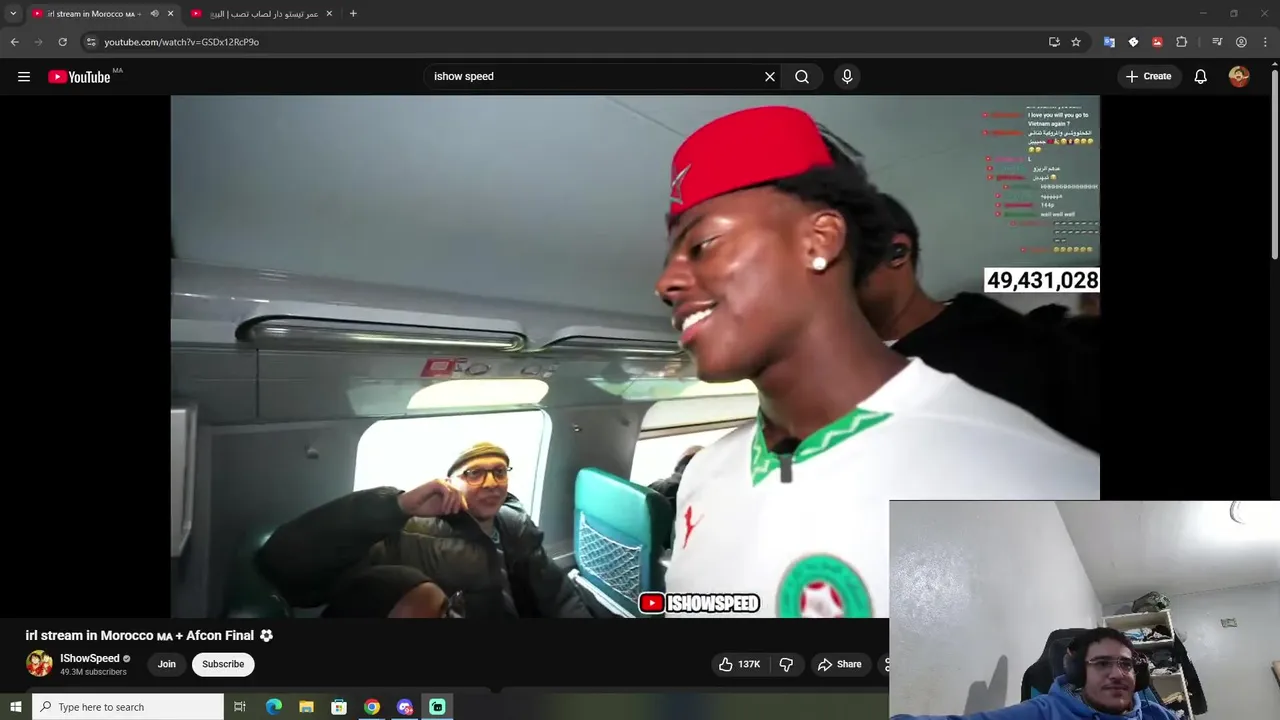This screenshot has width=1280, height=720.
Task: Launch Microsoft Edge from the taskbar
Action: [x=274, y=707]
